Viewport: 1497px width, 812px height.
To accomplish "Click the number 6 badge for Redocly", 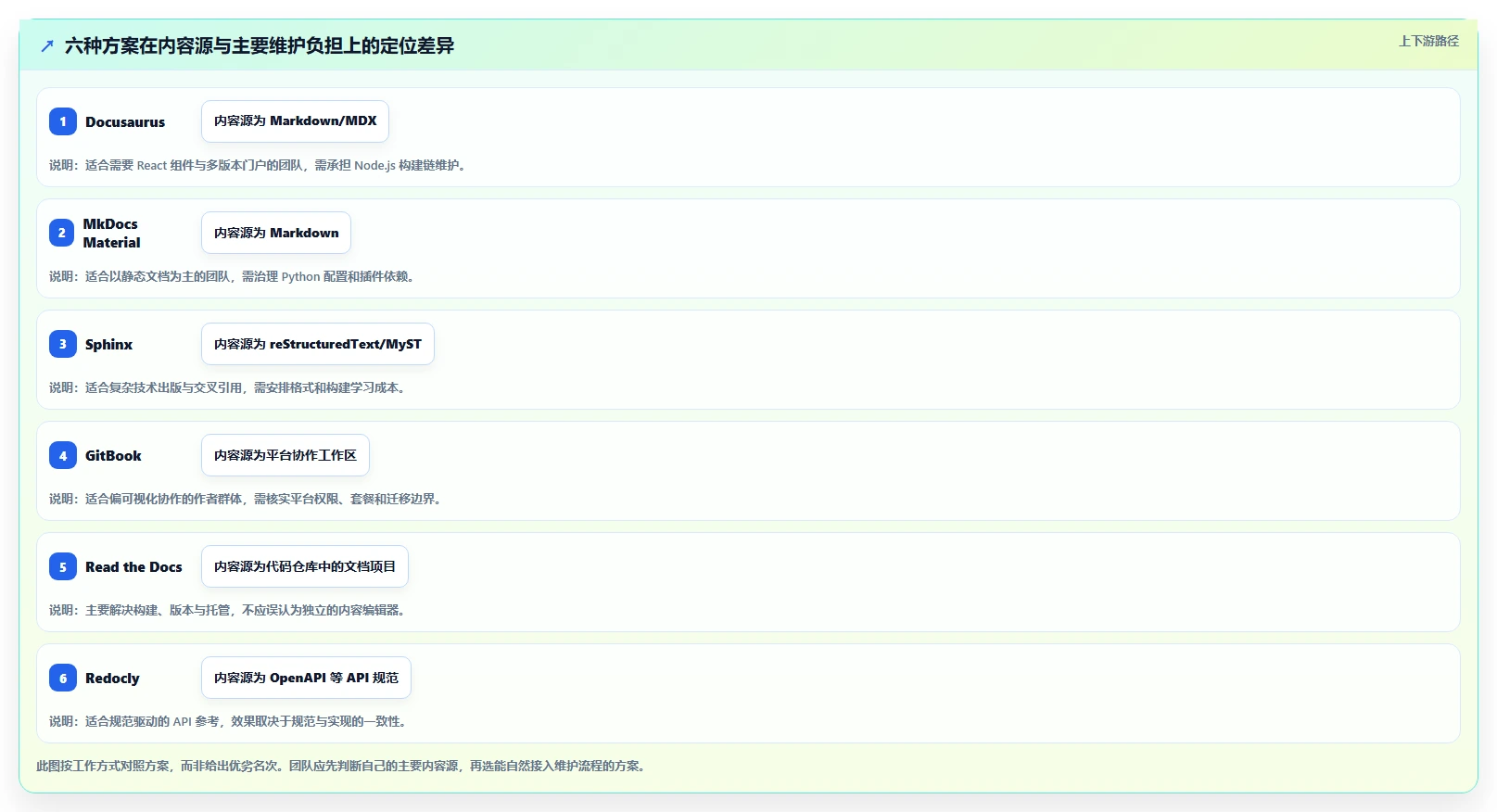I will click(x=63, y=678).
